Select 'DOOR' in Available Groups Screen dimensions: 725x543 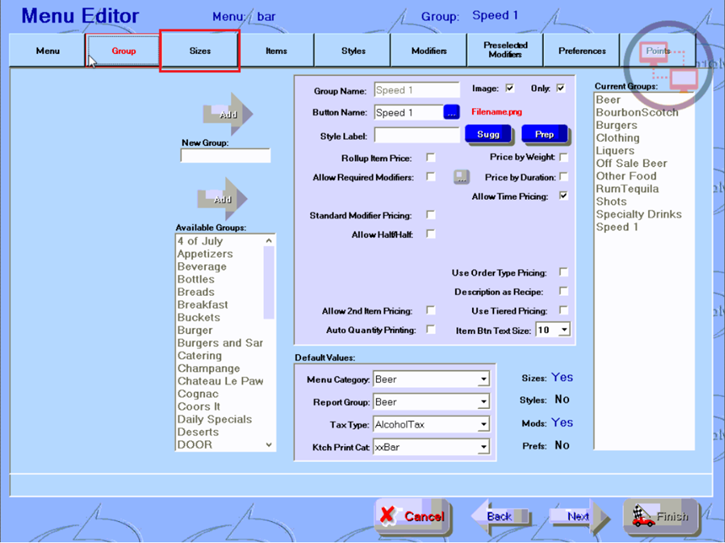click(220, 444)
